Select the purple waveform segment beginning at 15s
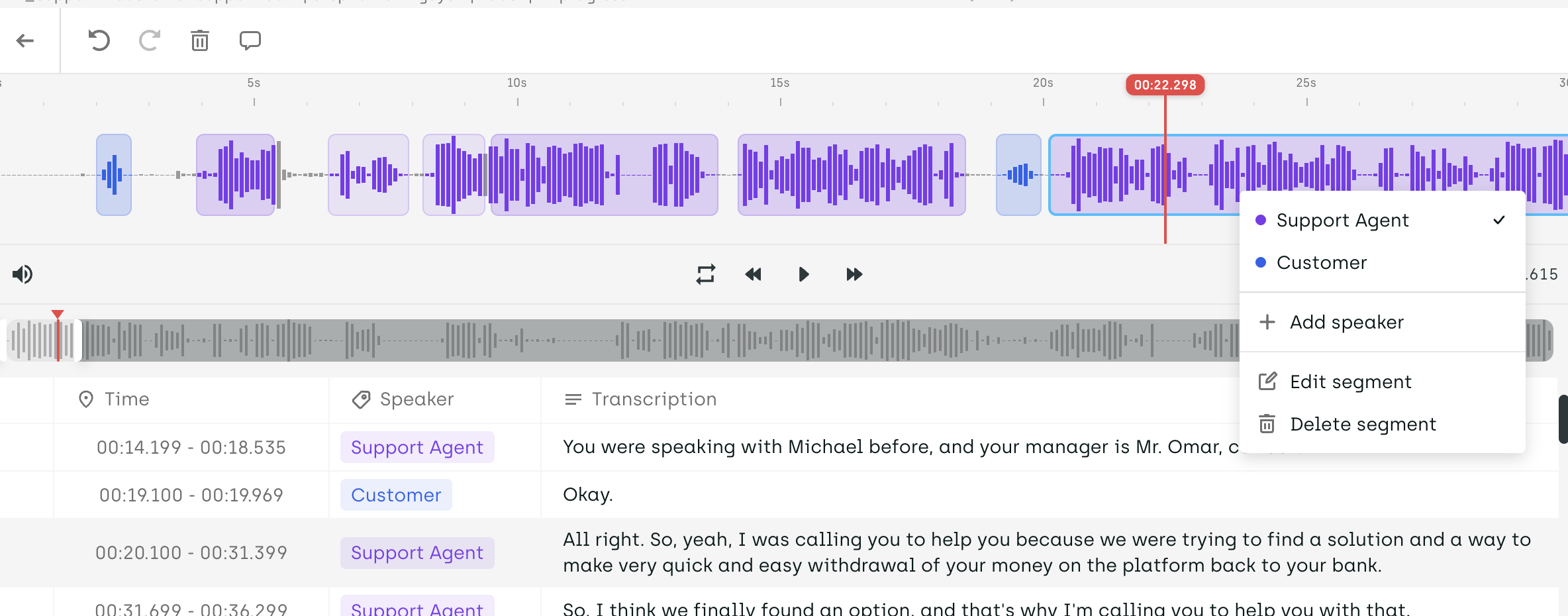Screen dimensions: 1568x616 (852, 175)
